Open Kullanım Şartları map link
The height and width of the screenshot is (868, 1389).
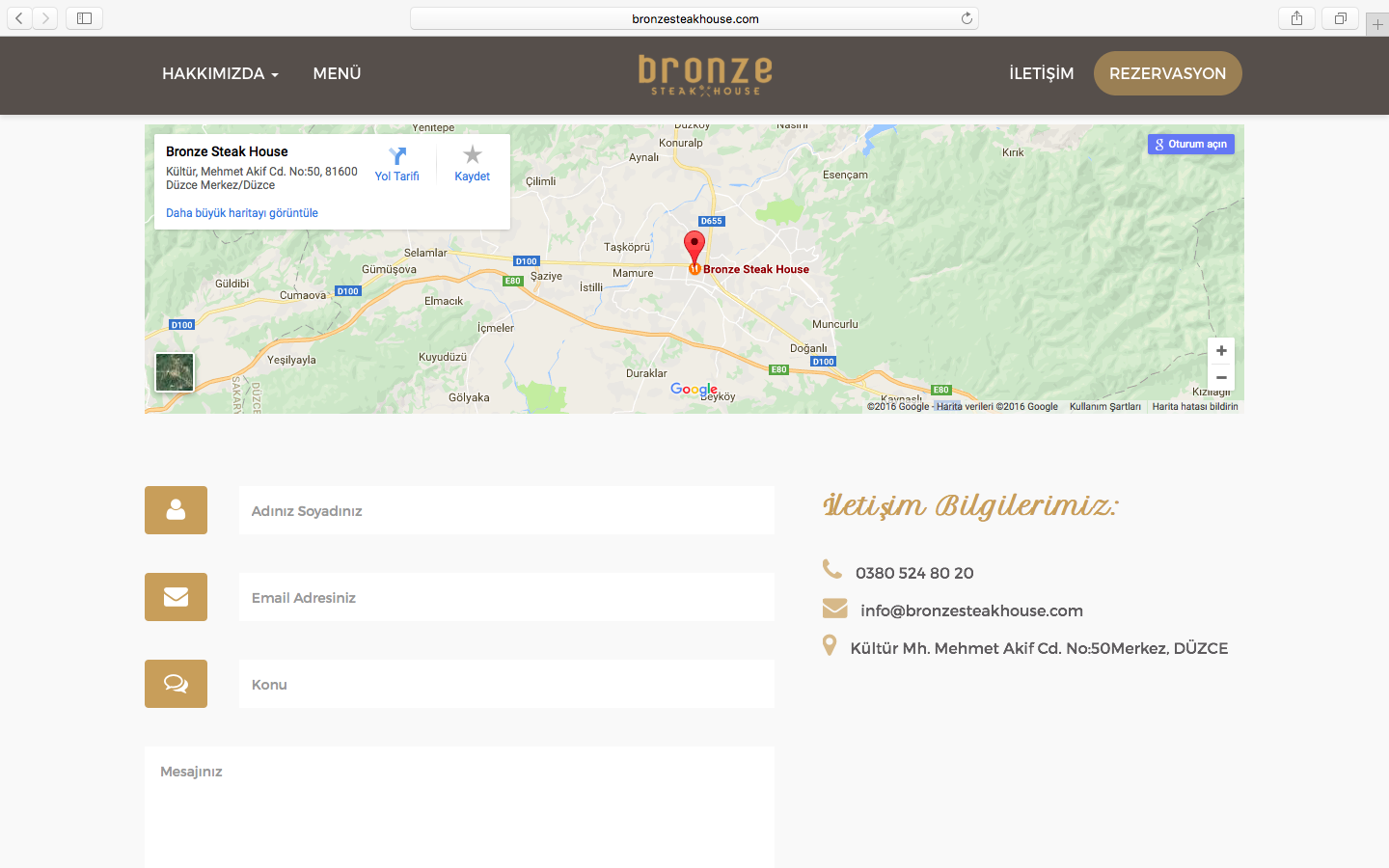coord(1104,407)
